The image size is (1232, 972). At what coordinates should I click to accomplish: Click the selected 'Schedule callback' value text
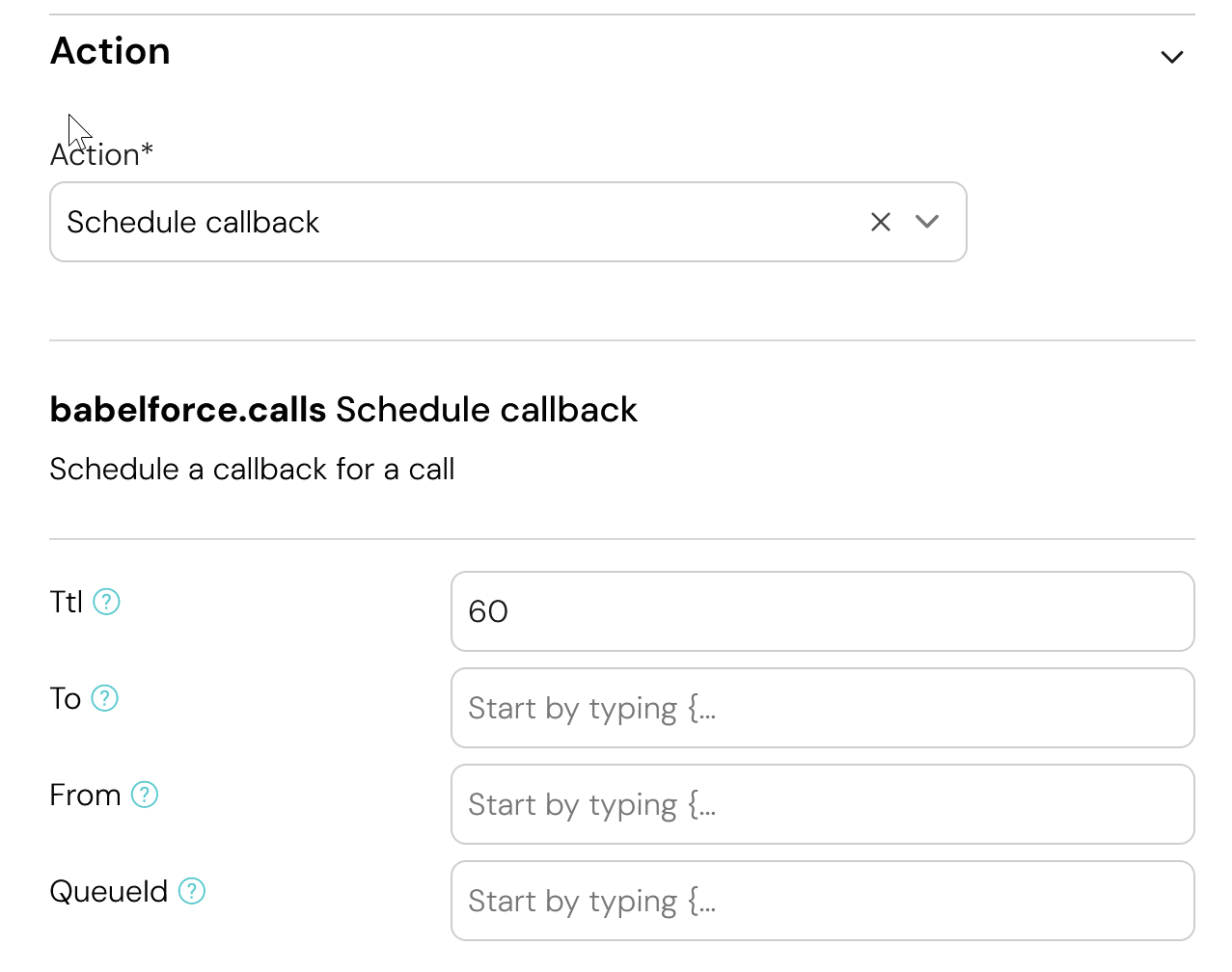[x=193, y=222]
